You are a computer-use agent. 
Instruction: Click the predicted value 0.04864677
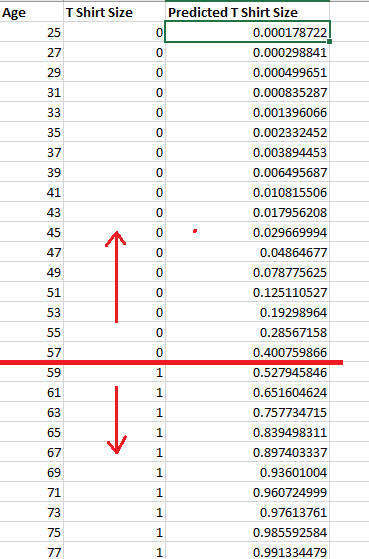point(247,252)
